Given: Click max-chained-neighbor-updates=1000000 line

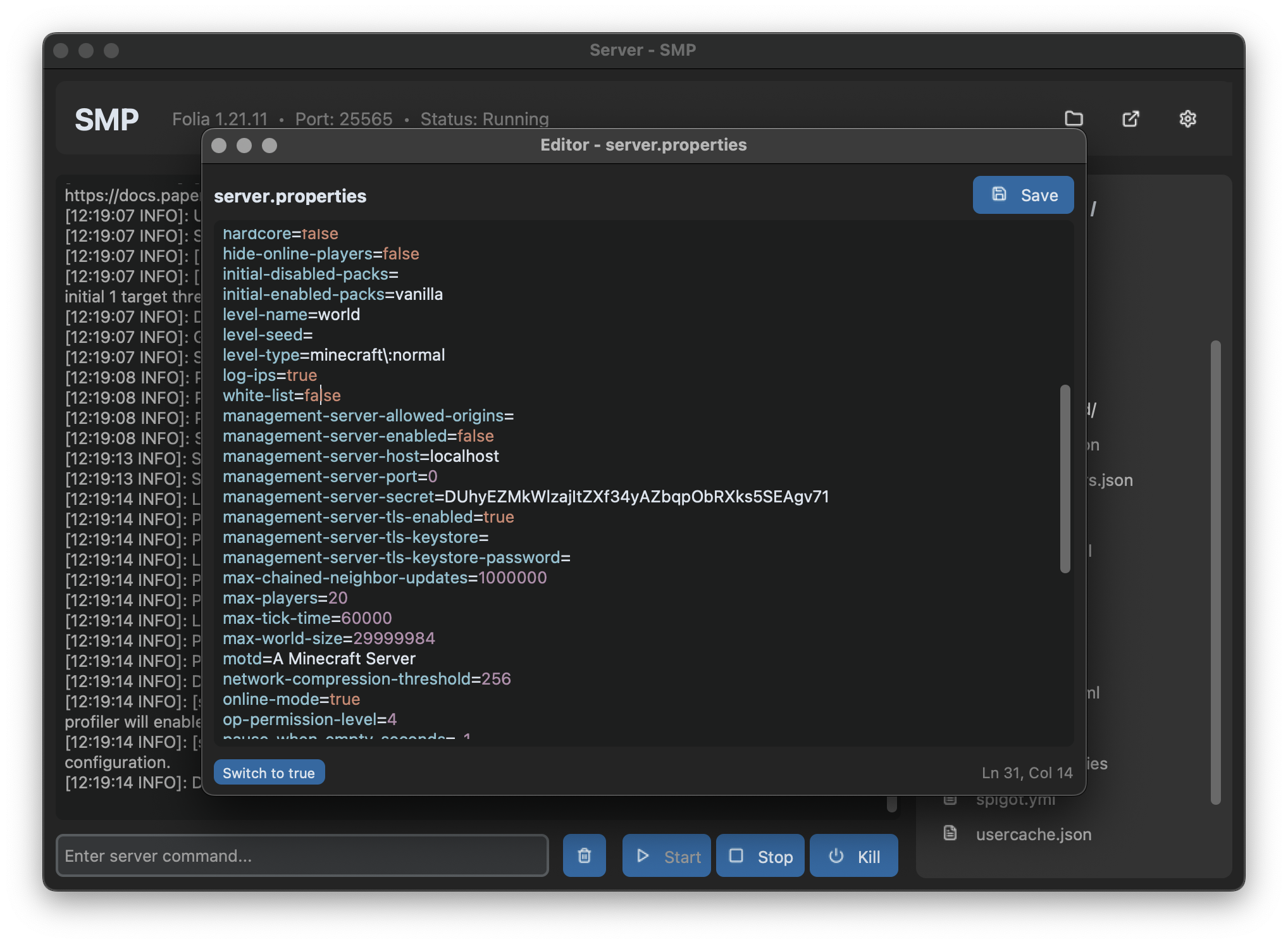Looking at the screenshot, I should (x=385, y=578).
